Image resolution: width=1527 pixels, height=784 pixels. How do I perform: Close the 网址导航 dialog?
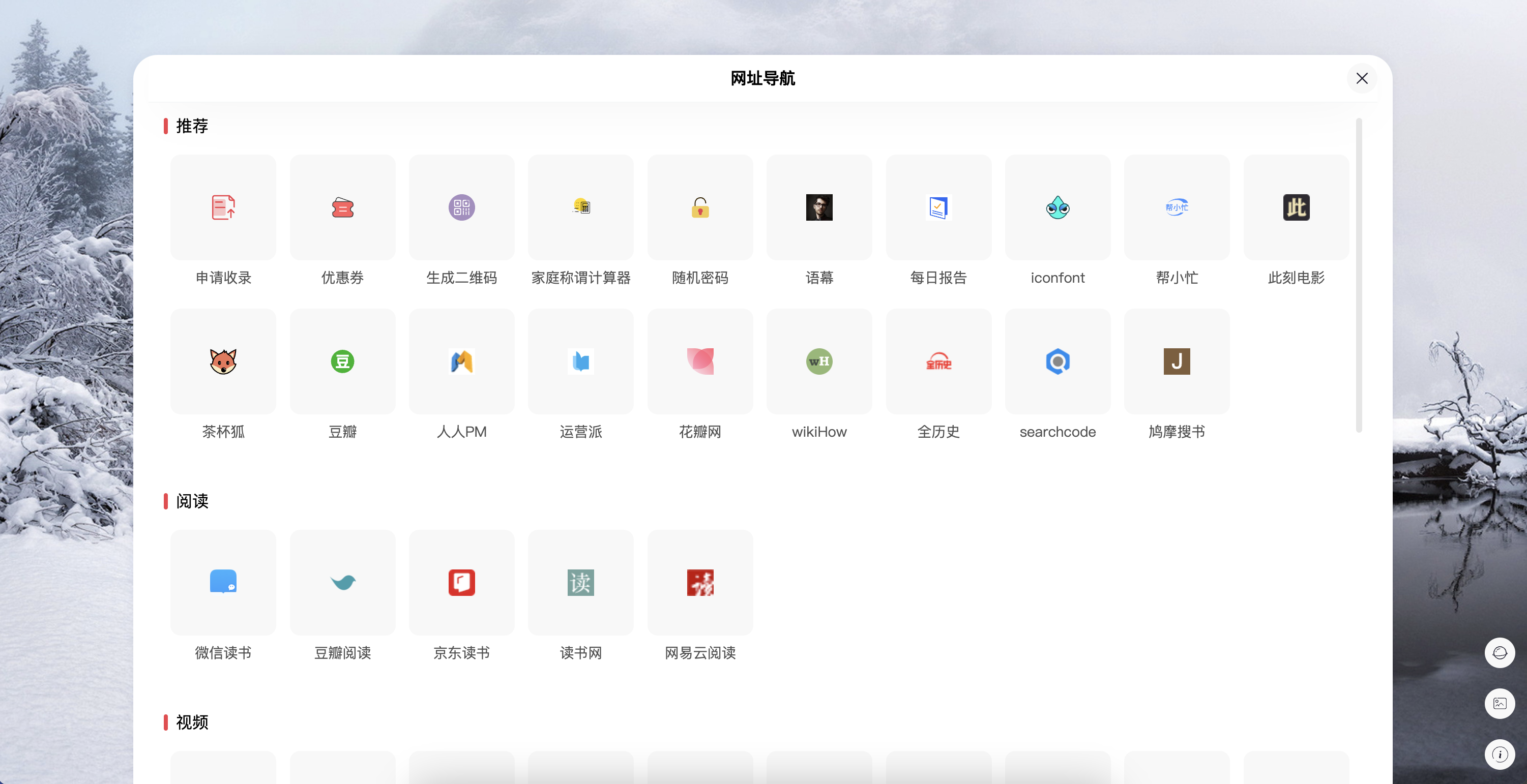(x=1362, y=78)
